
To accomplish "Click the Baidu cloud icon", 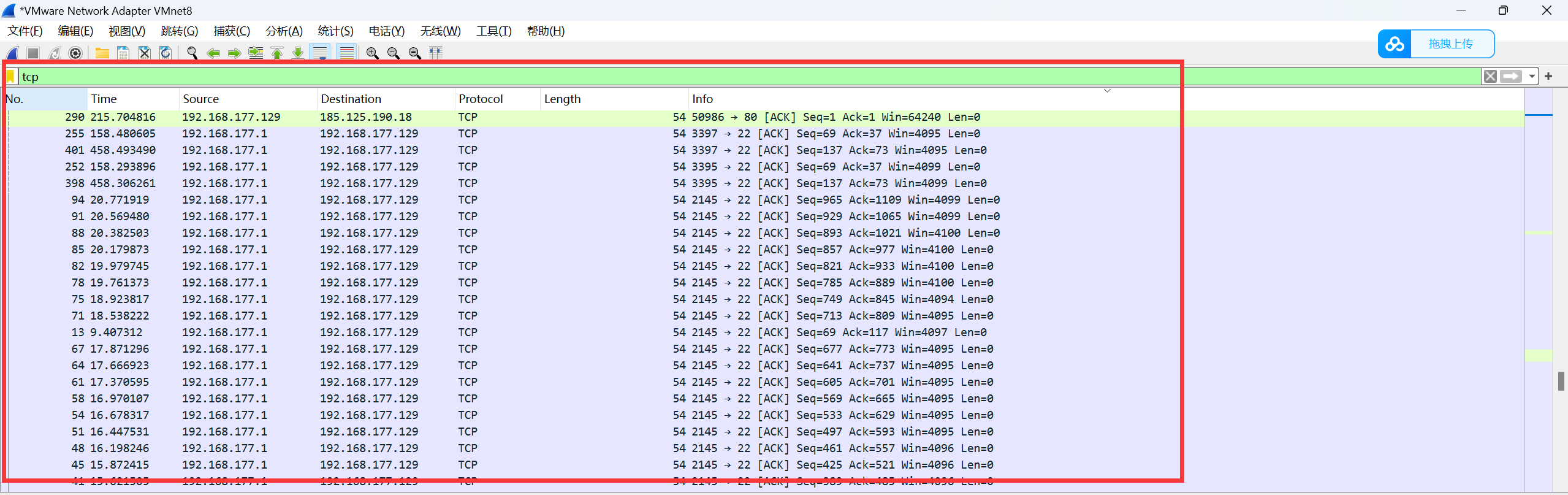I will point(1395,44).
